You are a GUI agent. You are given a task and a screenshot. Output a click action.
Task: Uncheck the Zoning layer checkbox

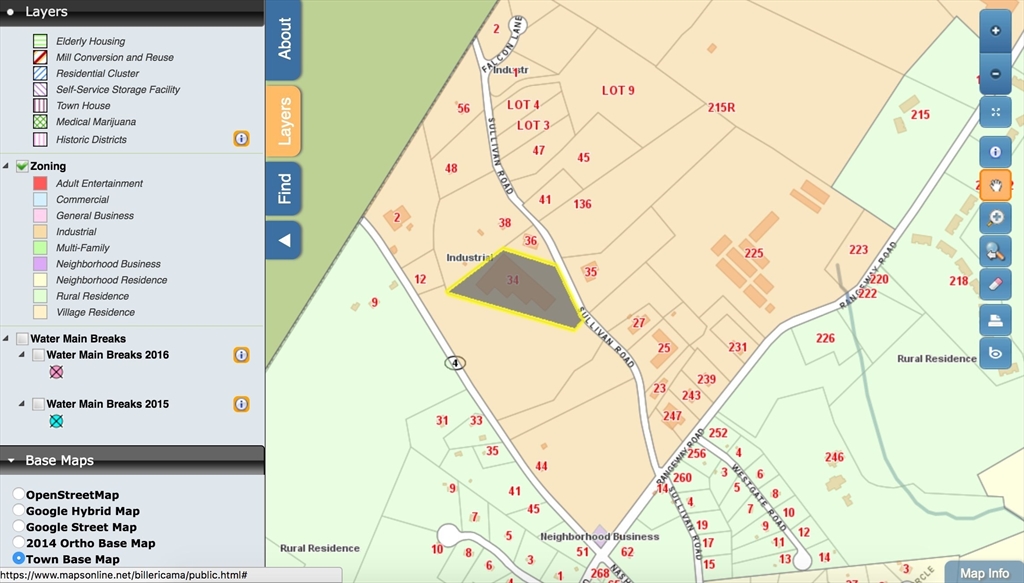(22, 166)
